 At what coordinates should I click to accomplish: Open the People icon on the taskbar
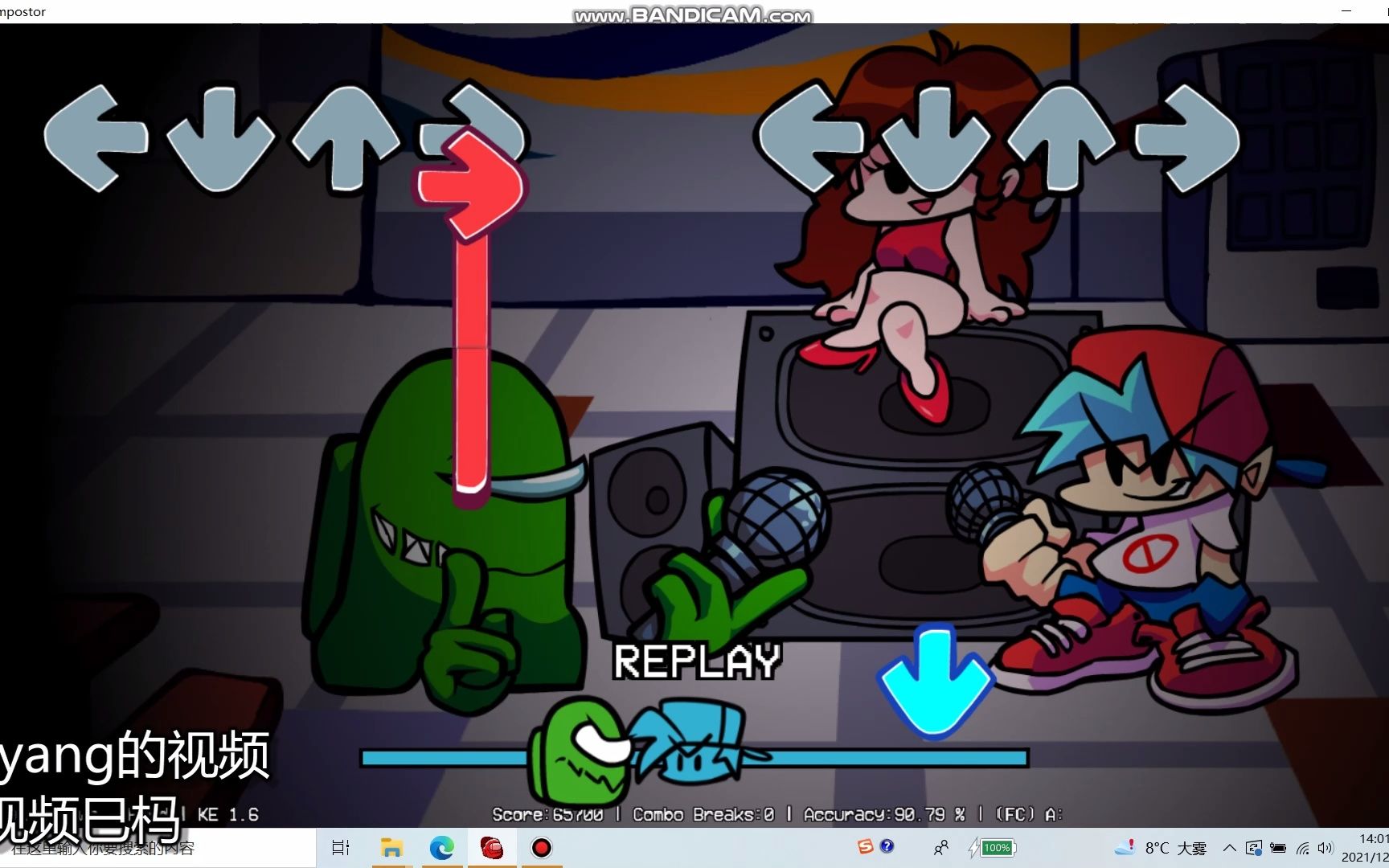pyautogui.click(x=941, y=848)
